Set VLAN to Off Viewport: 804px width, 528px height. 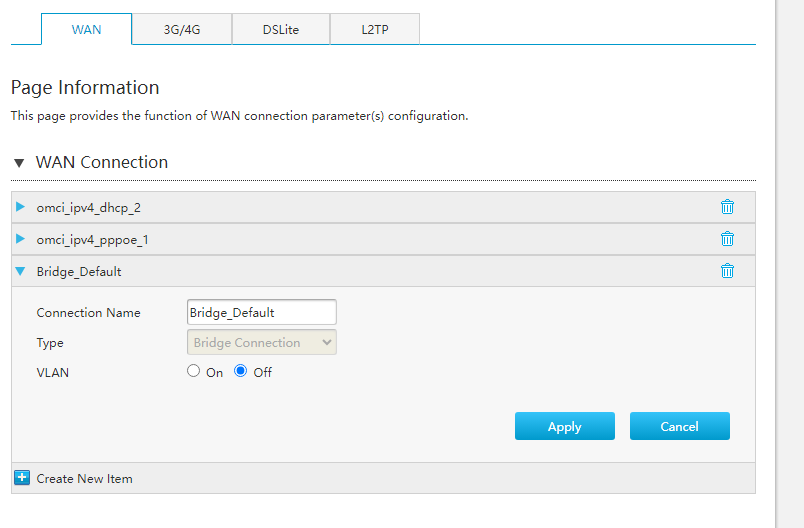pyautogui.click(x=240, y=371)
